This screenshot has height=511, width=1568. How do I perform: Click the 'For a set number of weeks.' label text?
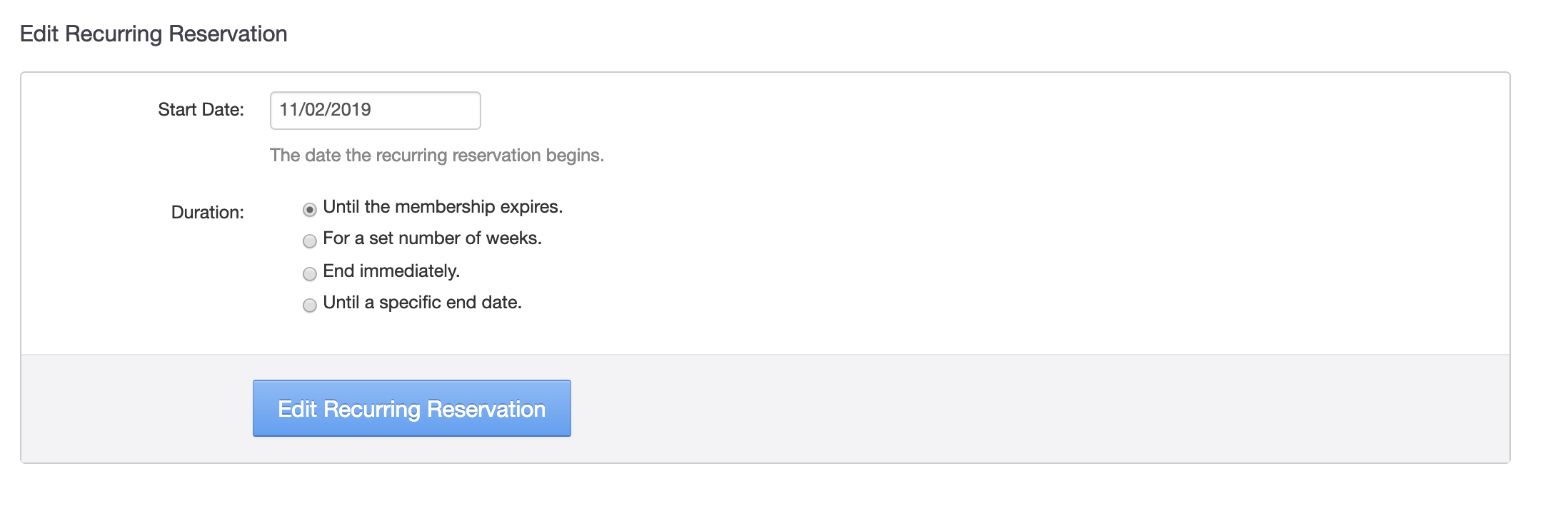pos(432,238)
